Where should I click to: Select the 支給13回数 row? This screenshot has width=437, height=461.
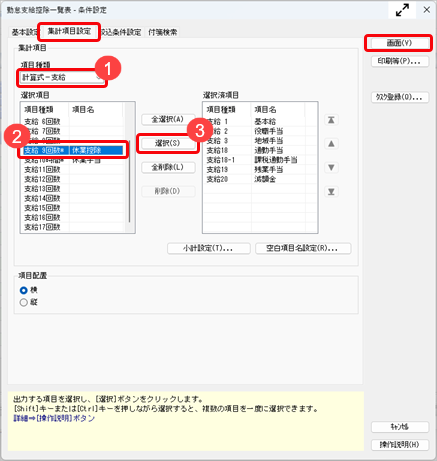click(73, 189)
